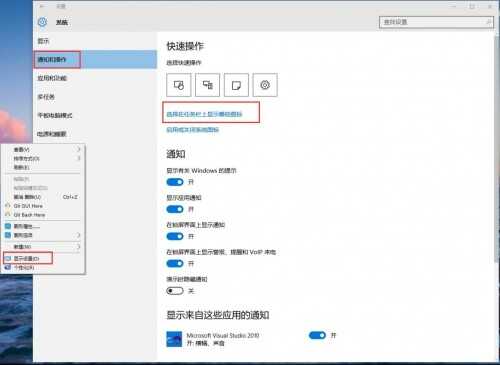Turn off 在锁屏界面上显示通知 toggle
Image resolution: width=500 pixels, height=365 pixels.
[175, 236]
